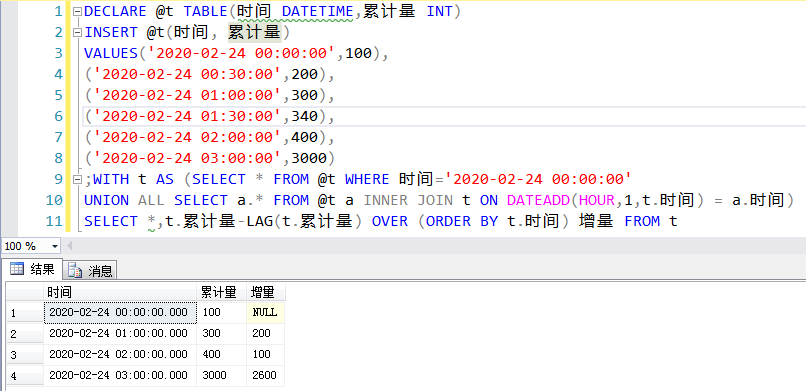The width and height of the screenshot is (806, 391).
Task: Select 累计量 cell with value 300
Action: tap(222, 333)
